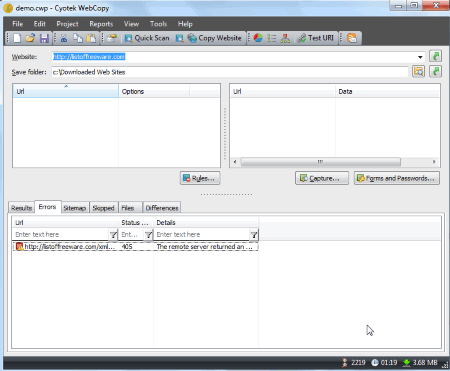Create a new project with the New icon

tap(17, 38)
